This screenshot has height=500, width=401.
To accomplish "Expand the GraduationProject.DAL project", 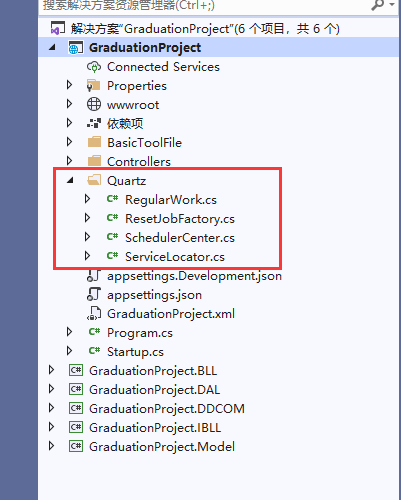I will pos(51,389).
